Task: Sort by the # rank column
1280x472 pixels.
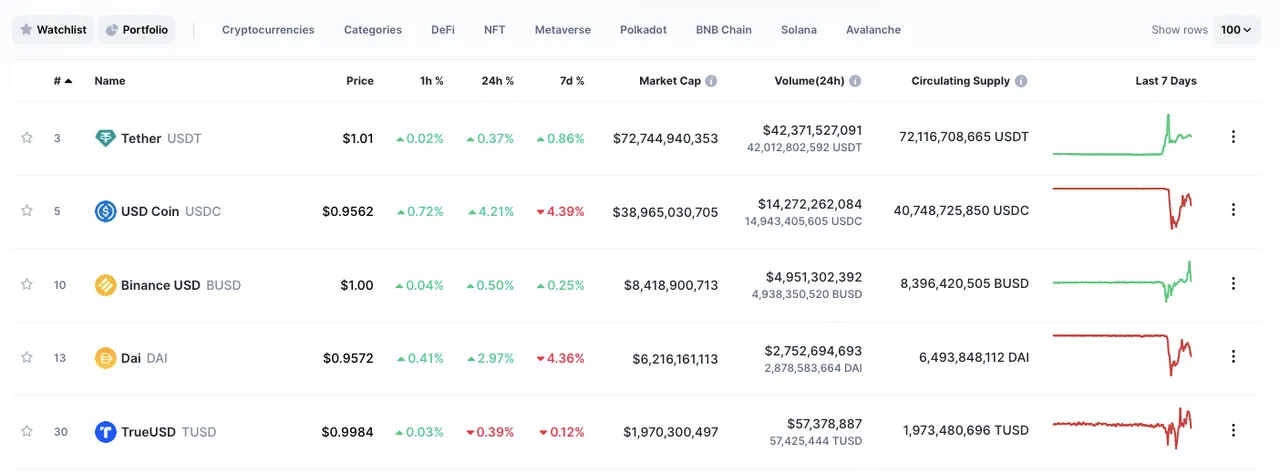Action: pyautogui.click(x=63, y=81)
